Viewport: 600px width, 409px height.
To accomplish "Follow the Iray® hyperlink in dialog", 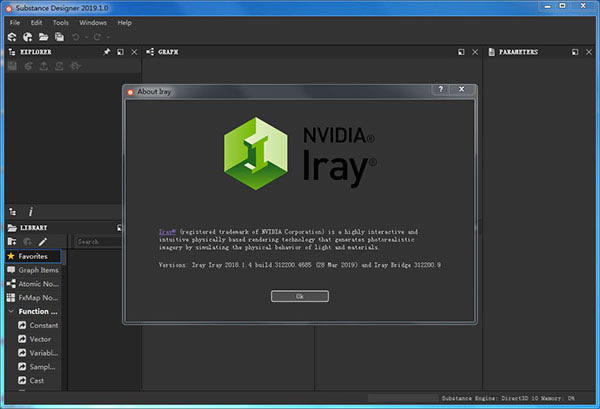I will coord(167,231).
